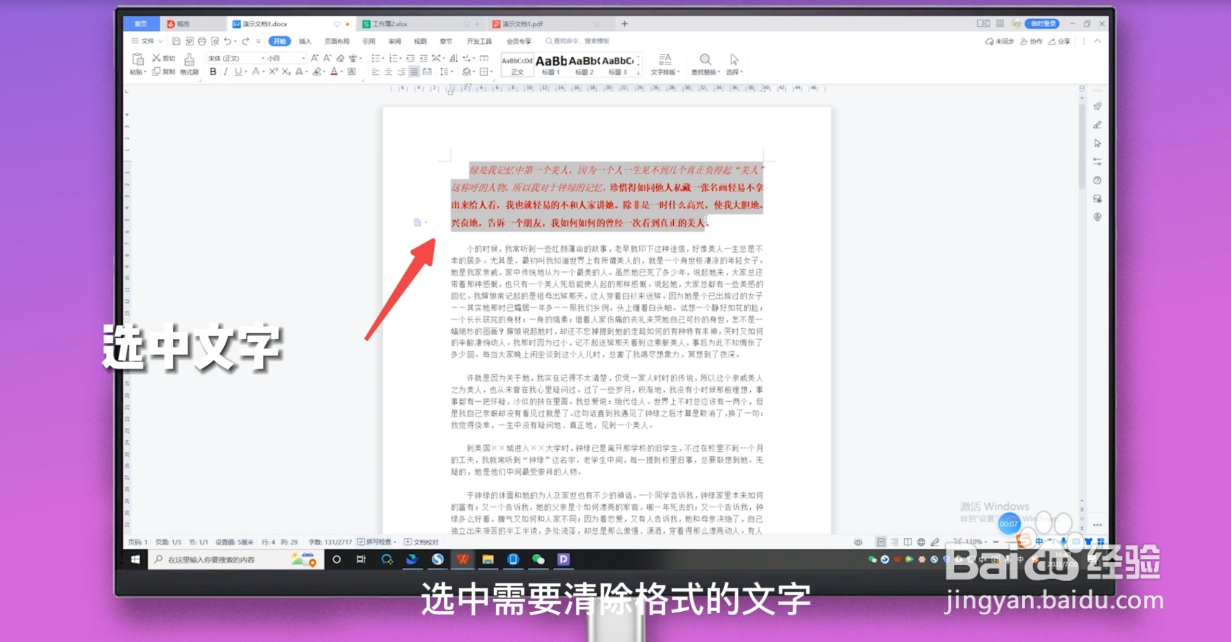Toggle align left paragraph button
The height and width of the screenshot is (642, 1231).
(x=375, y=71)
